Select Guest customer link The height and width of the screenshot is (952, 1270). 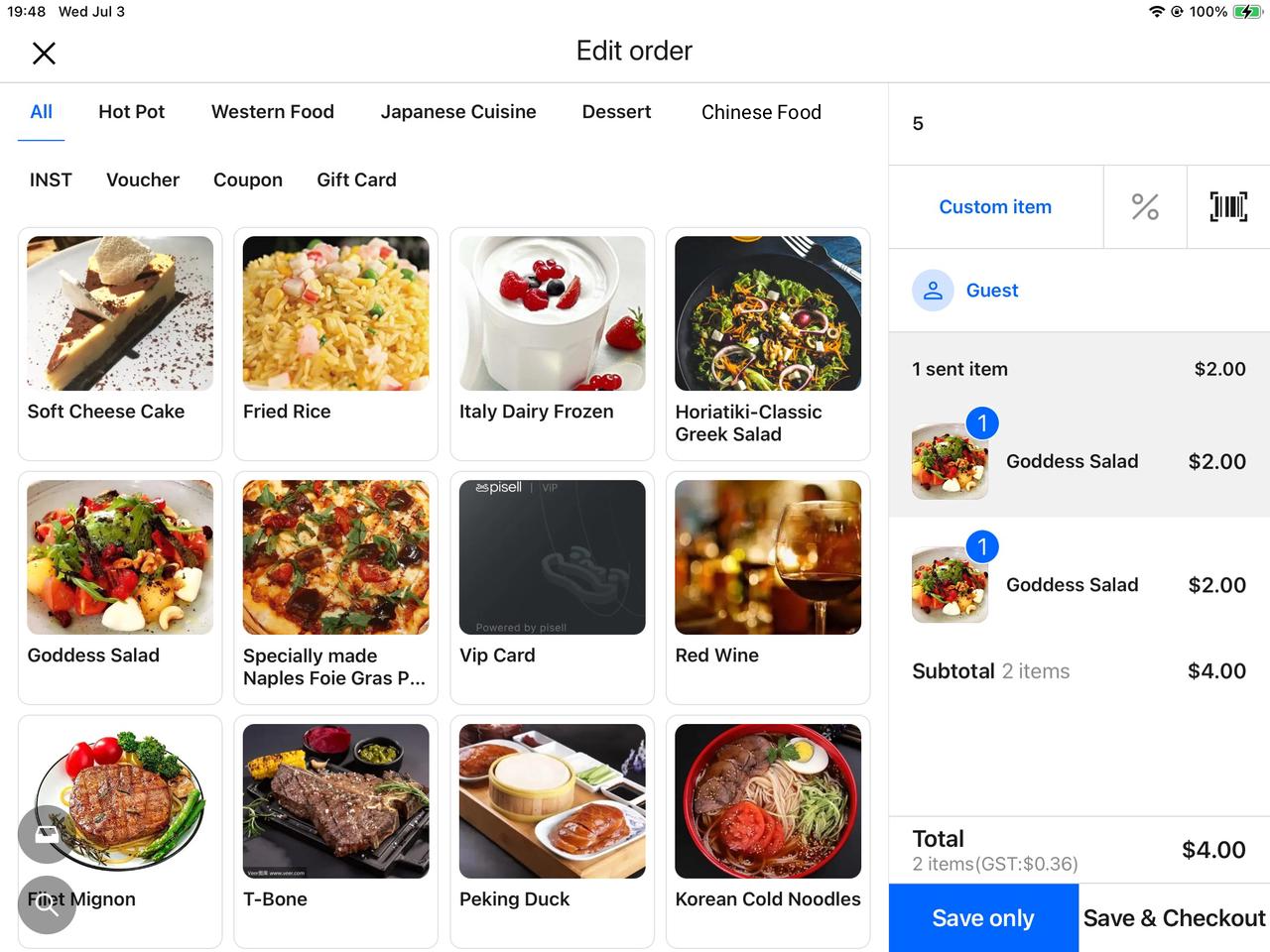(992, 291)
